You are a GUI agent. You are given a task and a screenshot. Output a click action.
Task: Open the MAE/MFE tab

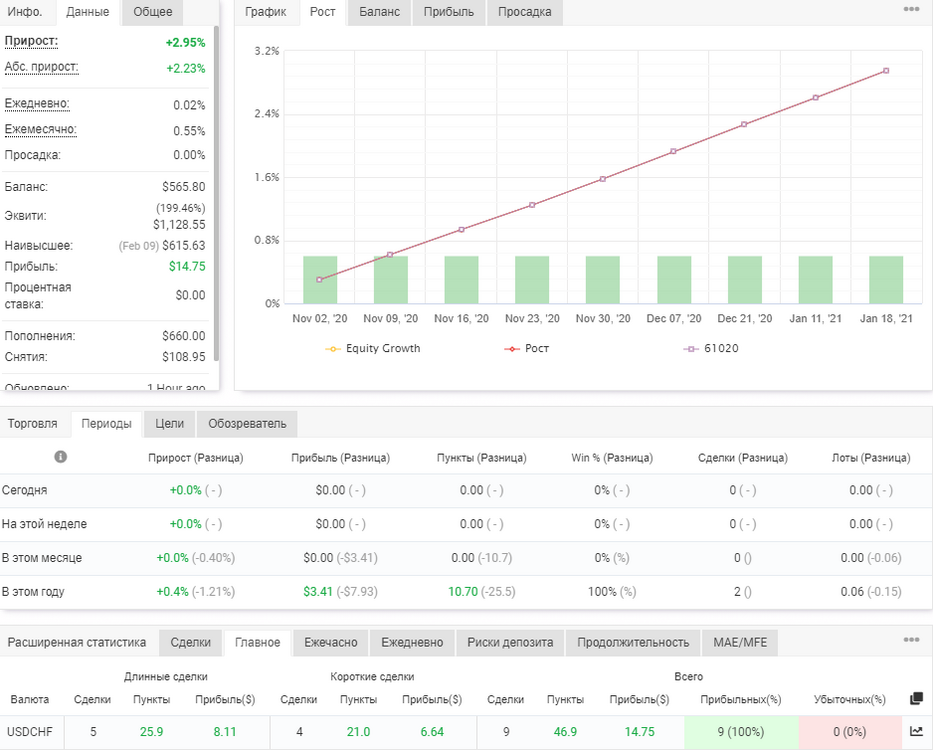point(740,643)
